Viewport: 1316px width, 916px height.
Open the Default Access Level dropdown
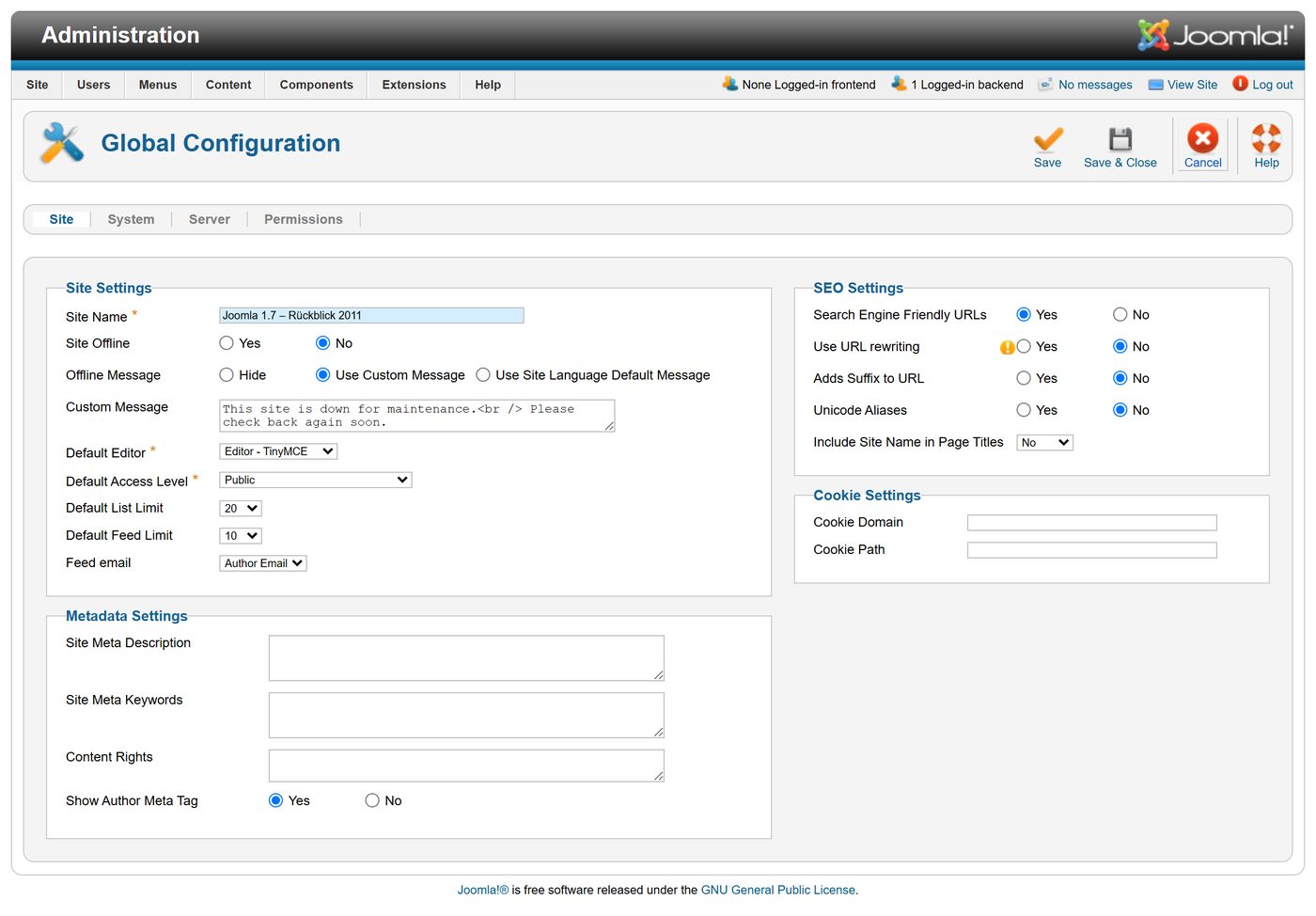pyautogui.click(x=316, y=481)
